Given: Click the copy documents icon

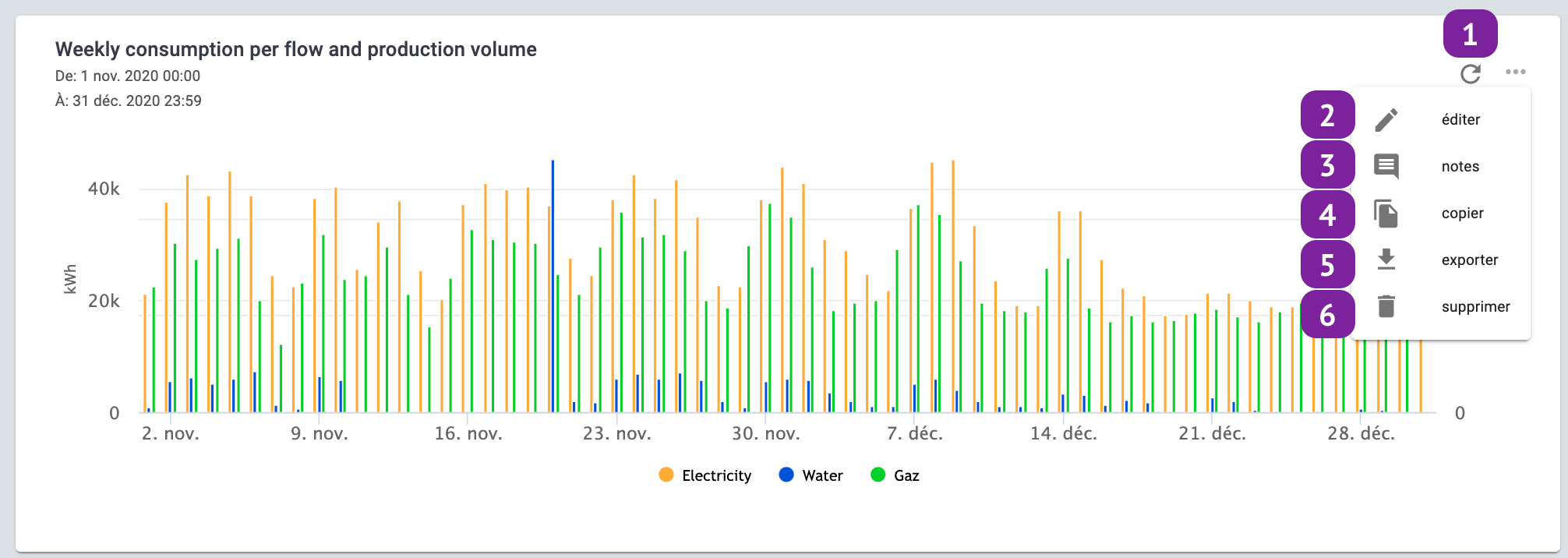Looking at the screenshot, I should [1386, 214].
